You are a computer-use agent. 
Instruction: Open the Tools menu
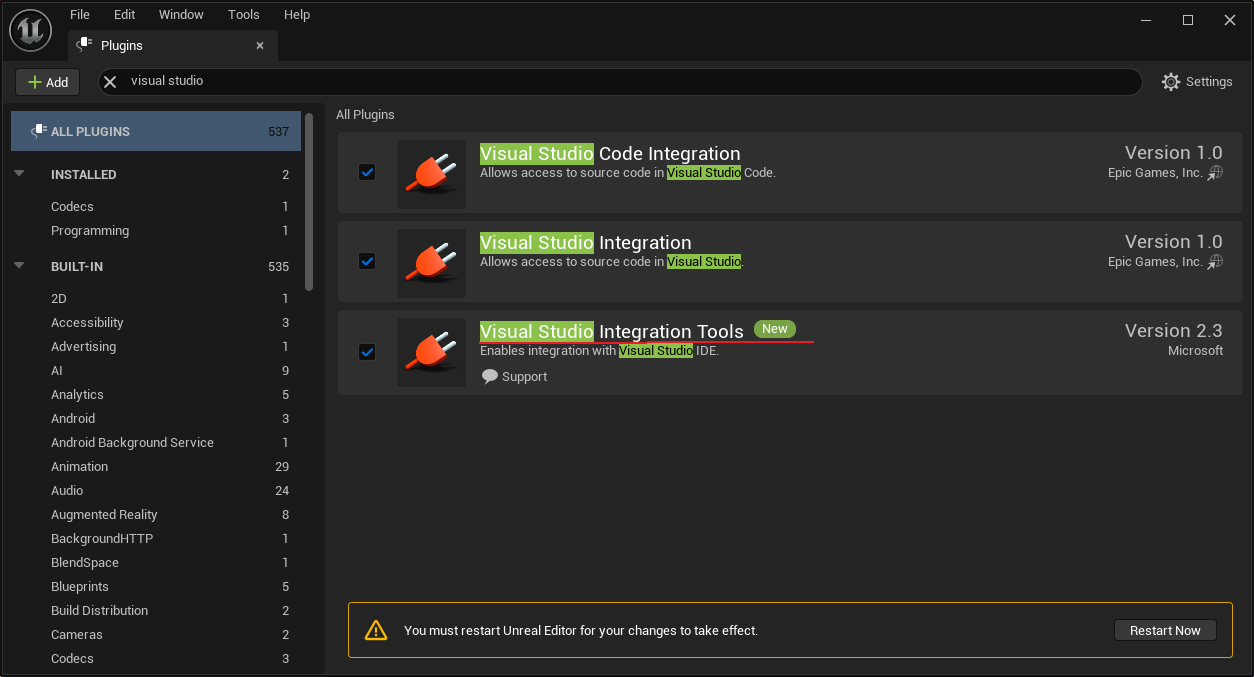pyautogui.click(x=243, y=14)
